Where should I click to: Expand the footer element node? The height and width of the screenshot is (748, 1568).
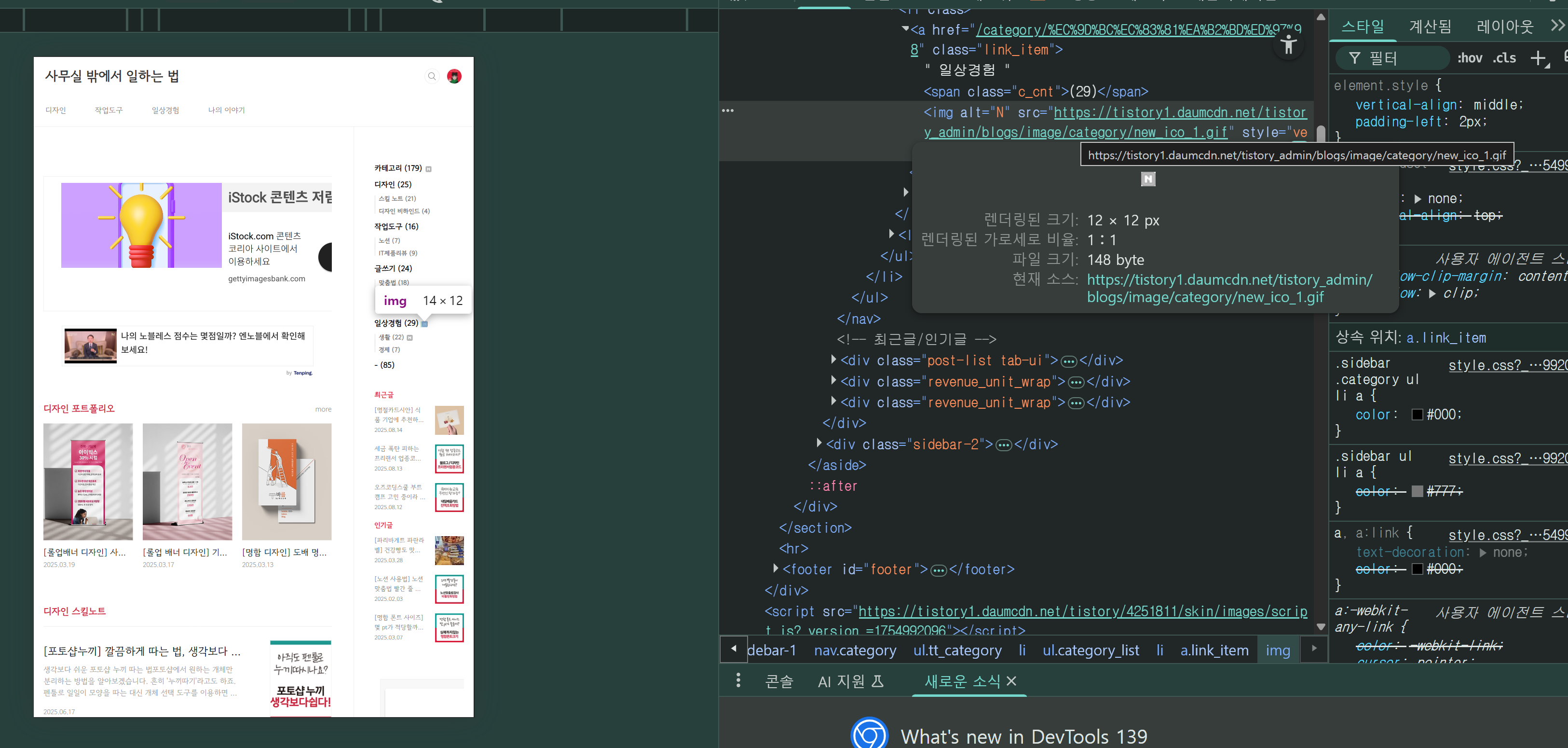tap(776, 569)
